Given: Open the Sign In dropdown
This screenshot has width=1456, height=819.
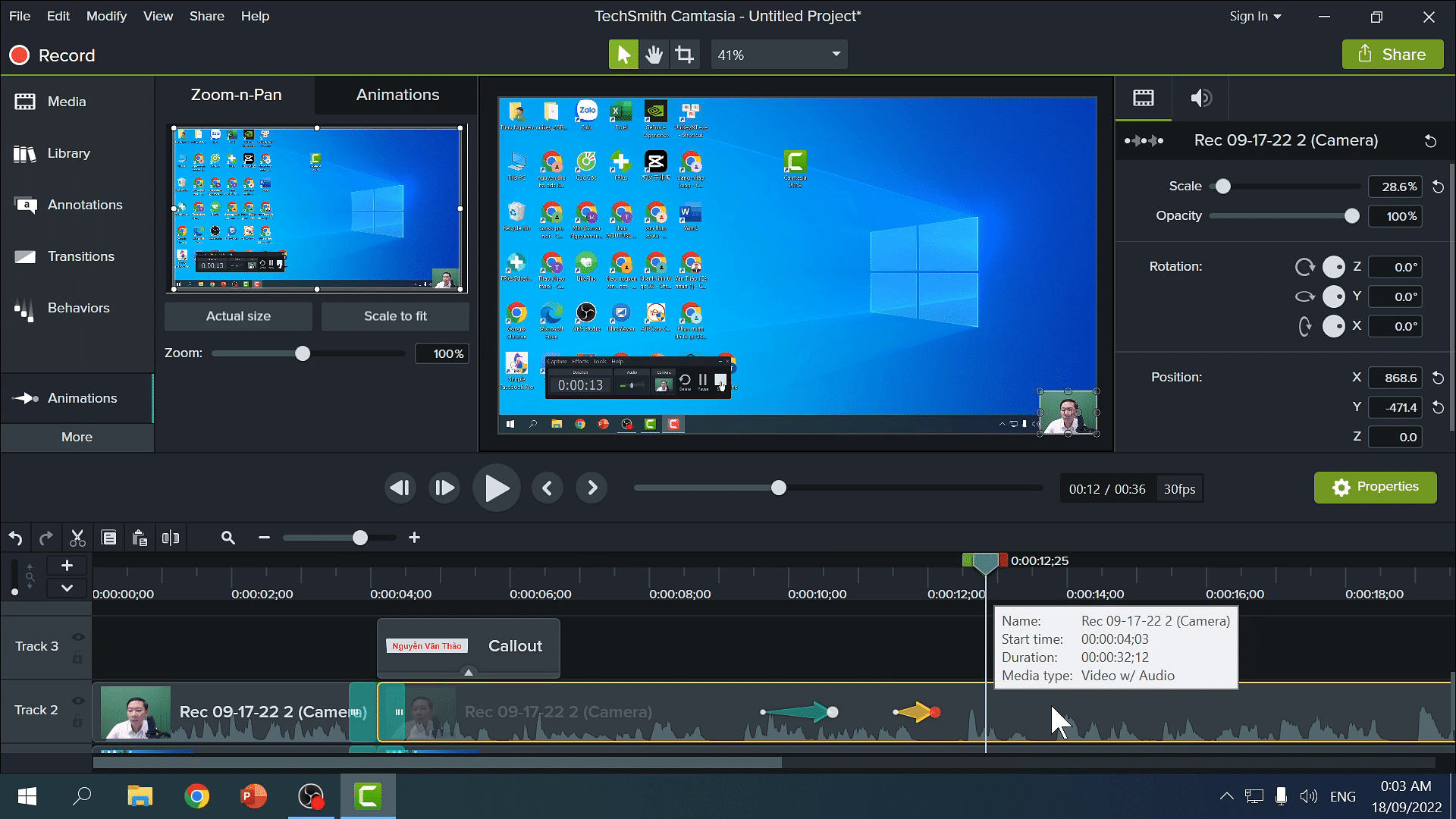Looking at the screenshot, I should [x=1255, y=16].
